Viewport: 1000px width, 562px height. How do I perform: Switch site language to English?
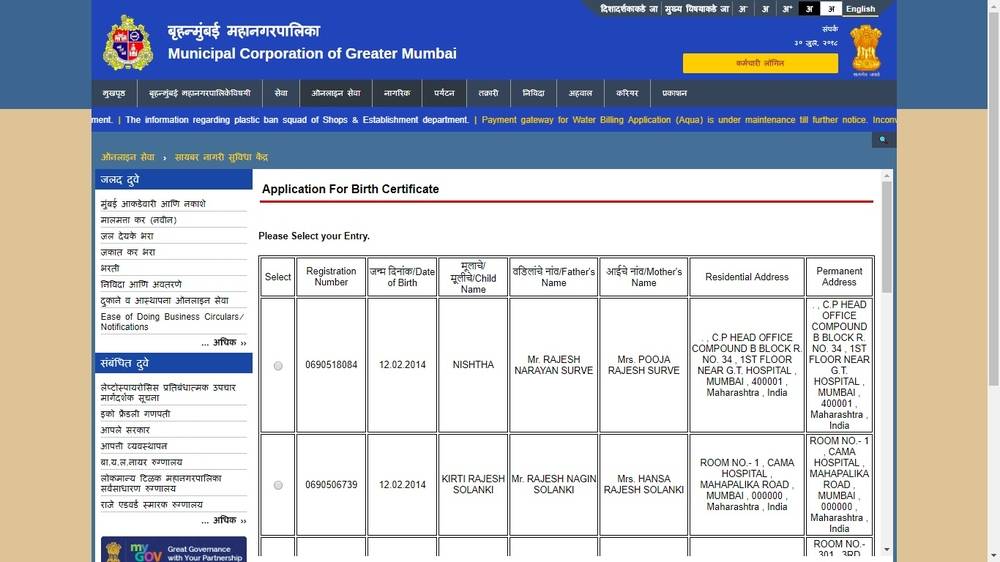click(860, 9)
